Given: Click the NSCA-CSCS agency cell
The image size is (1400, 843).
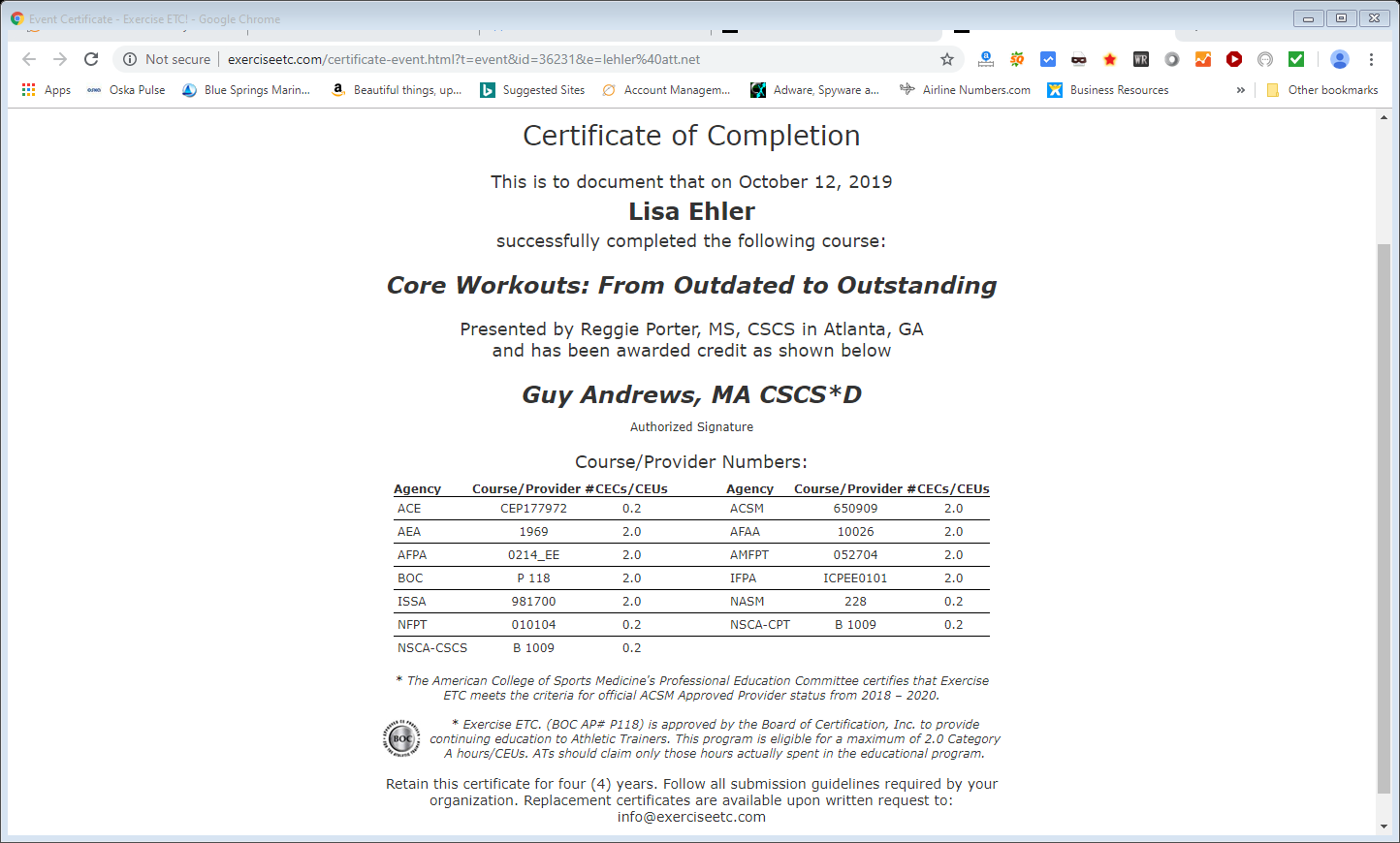Looking at the screenshot, I should tap(432, 648).
